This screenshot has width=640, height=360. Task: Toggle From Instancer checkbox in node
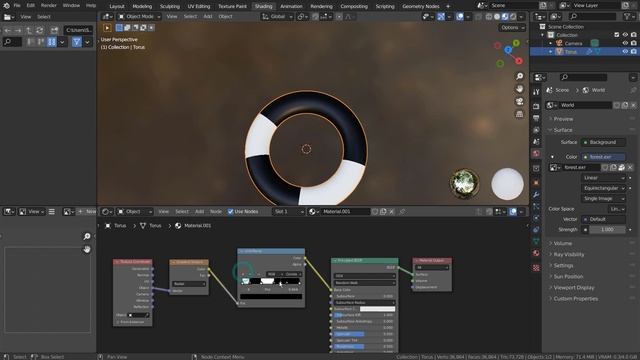click(x=118, y=322)
